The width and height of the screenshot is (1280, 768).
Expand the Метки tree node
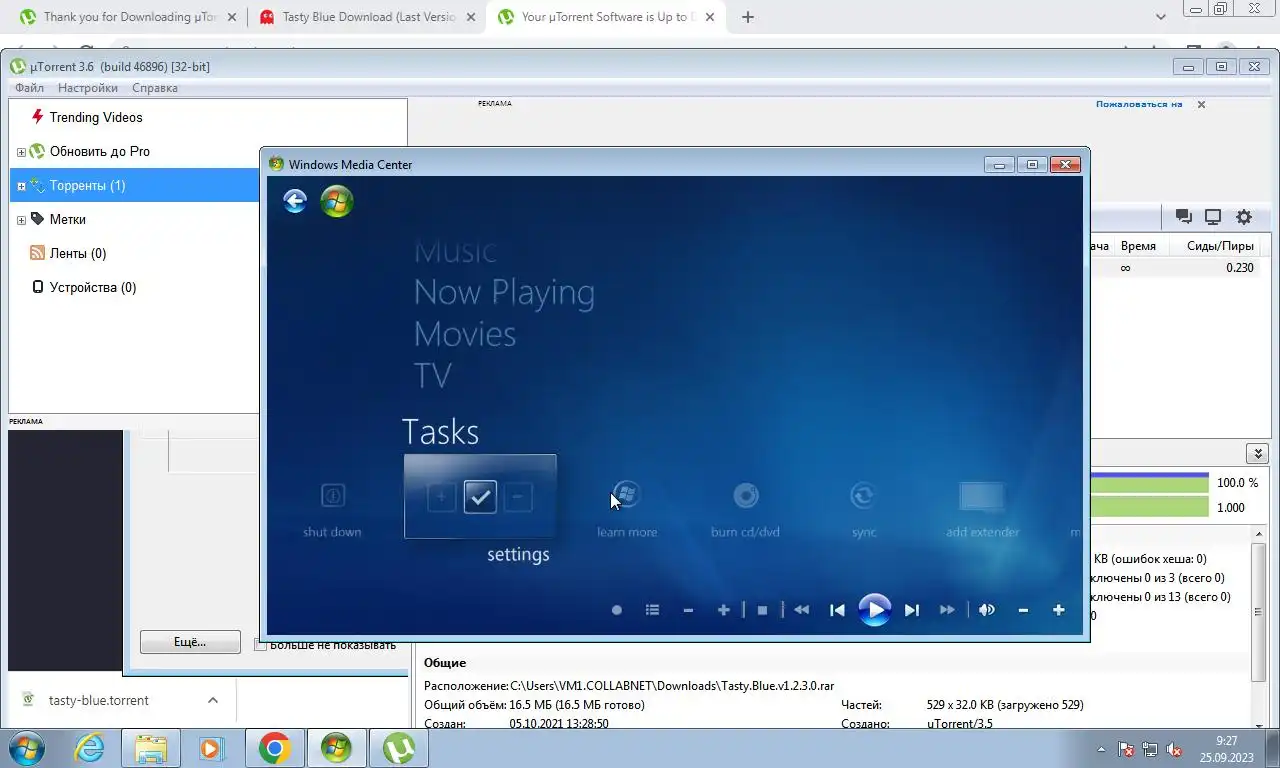pyautogui.click(x=21, y=220)
